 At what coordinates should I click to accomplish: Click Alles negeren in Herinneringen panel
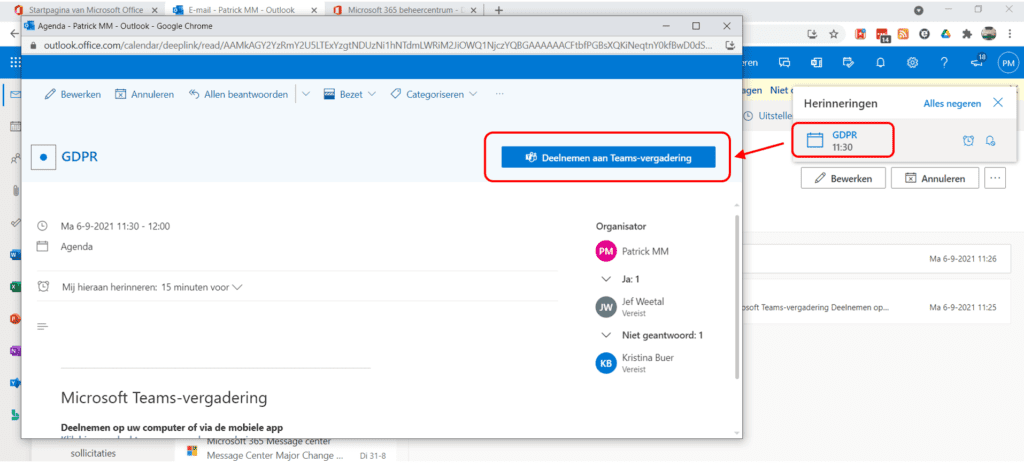[952, 103]
